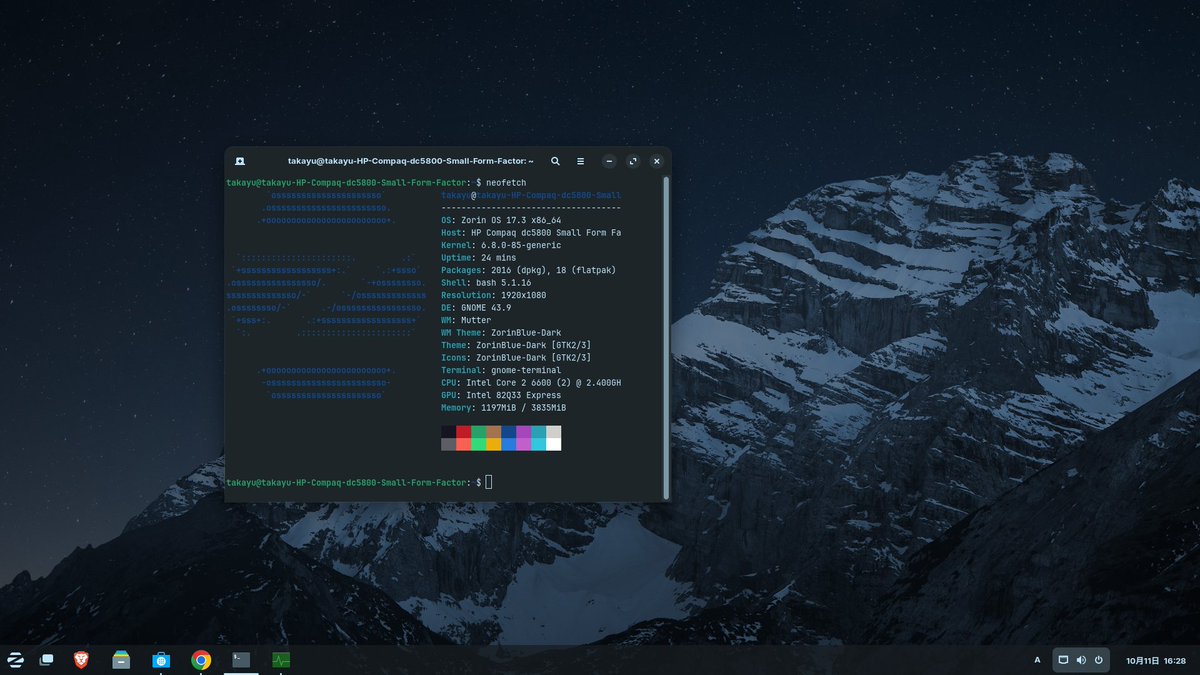Image resolution: width=1200 pixels, height=675 pixels.
Task: Click the 'Packages: 2016 (dpkg)' line
Action: coord(528,270)
